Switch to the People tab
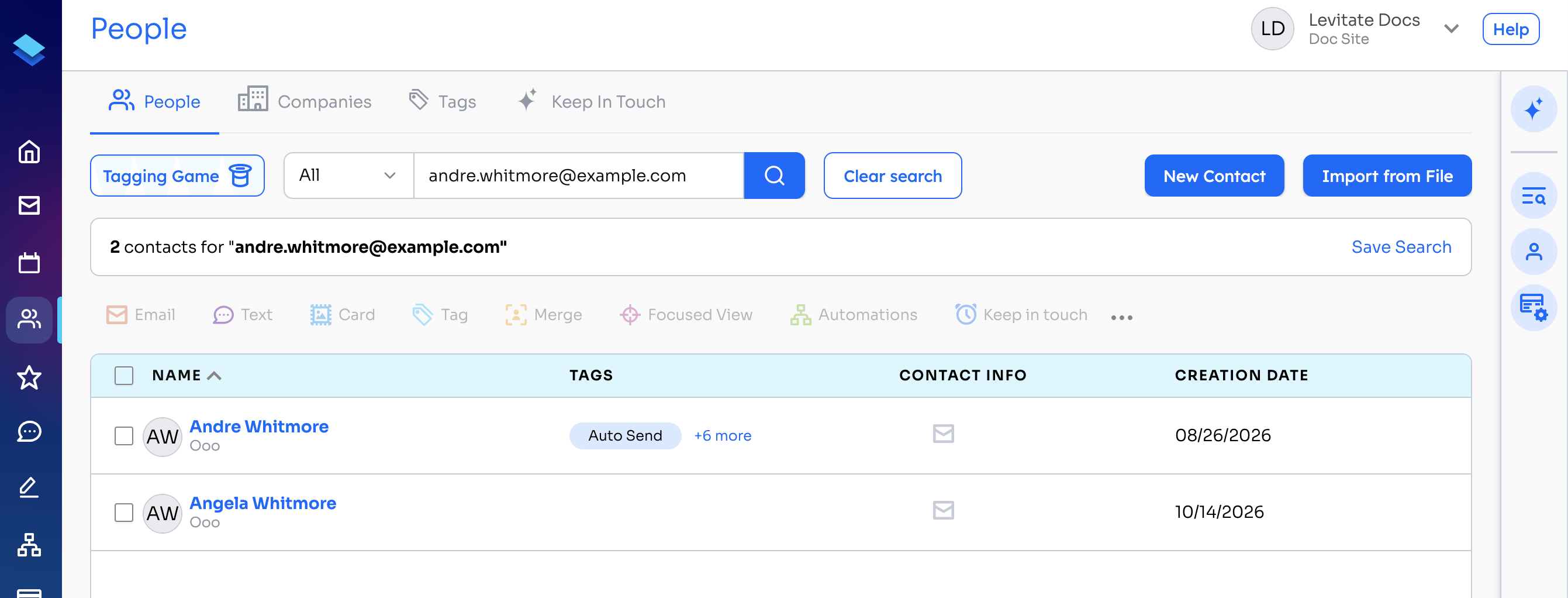 154,101
